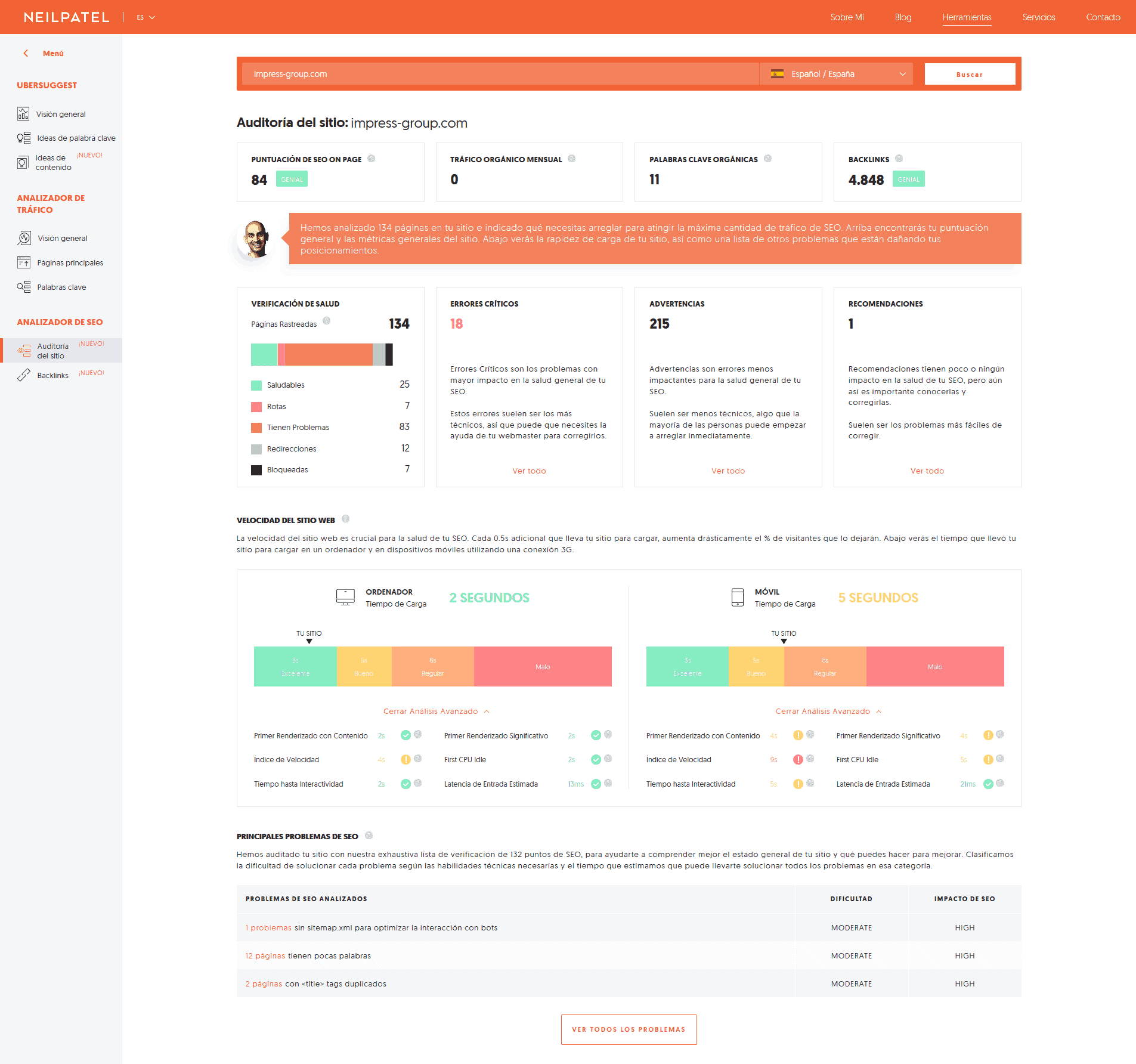Viewport: 1136px width, 1064px height.
Task: Click the Páginas principales icon
Action: [x=23, y=262]
